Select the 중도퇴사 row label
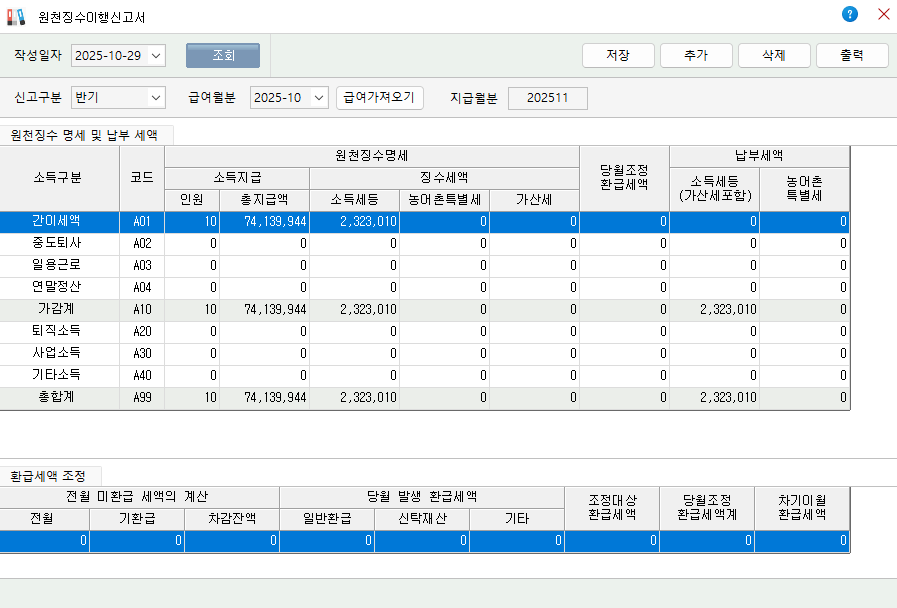Screen dimensions: 897x608 click(x=59, y=243)
